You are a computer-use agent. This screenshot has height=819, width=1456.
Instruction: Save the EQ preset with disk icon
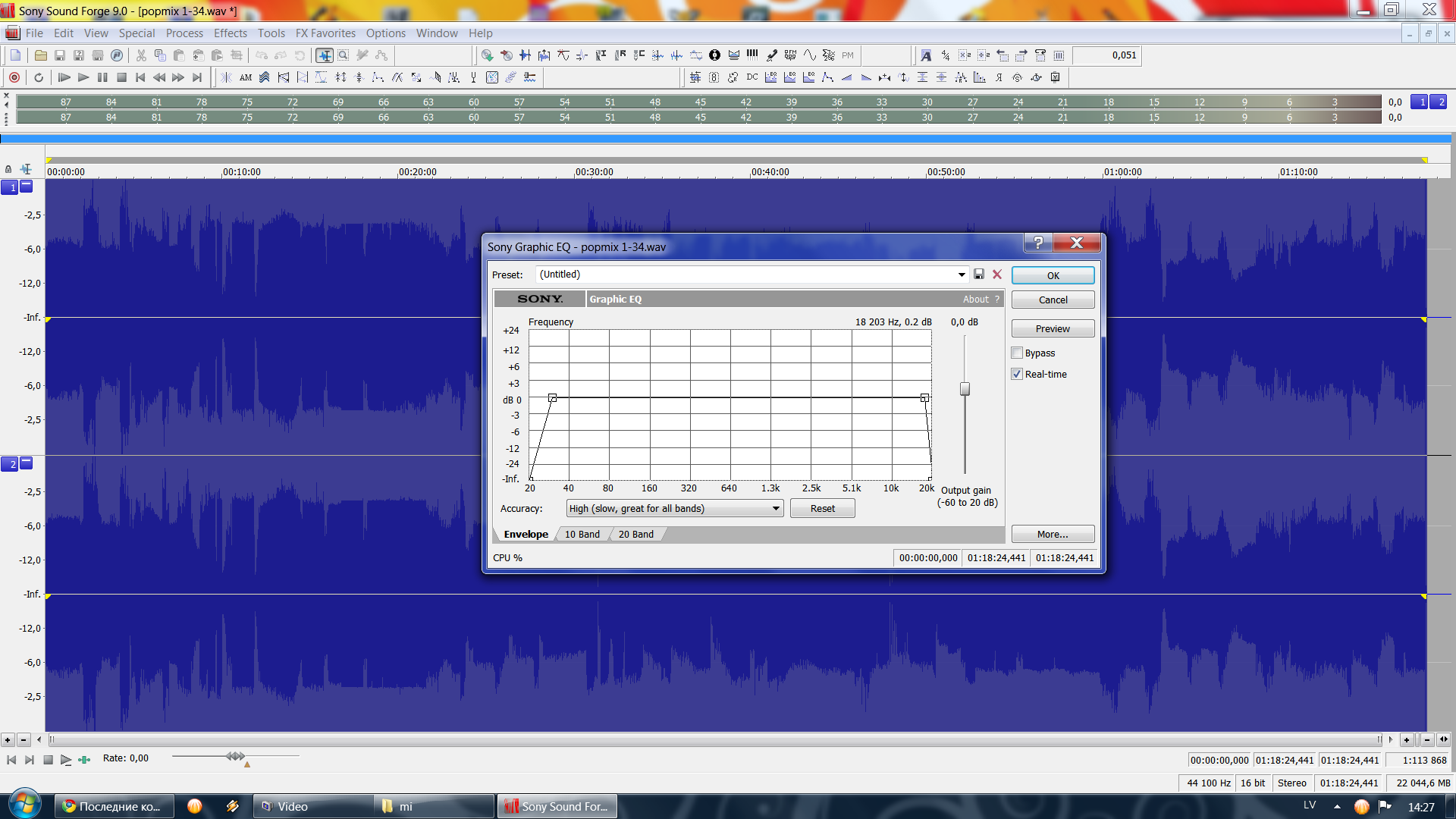point(979,275)
